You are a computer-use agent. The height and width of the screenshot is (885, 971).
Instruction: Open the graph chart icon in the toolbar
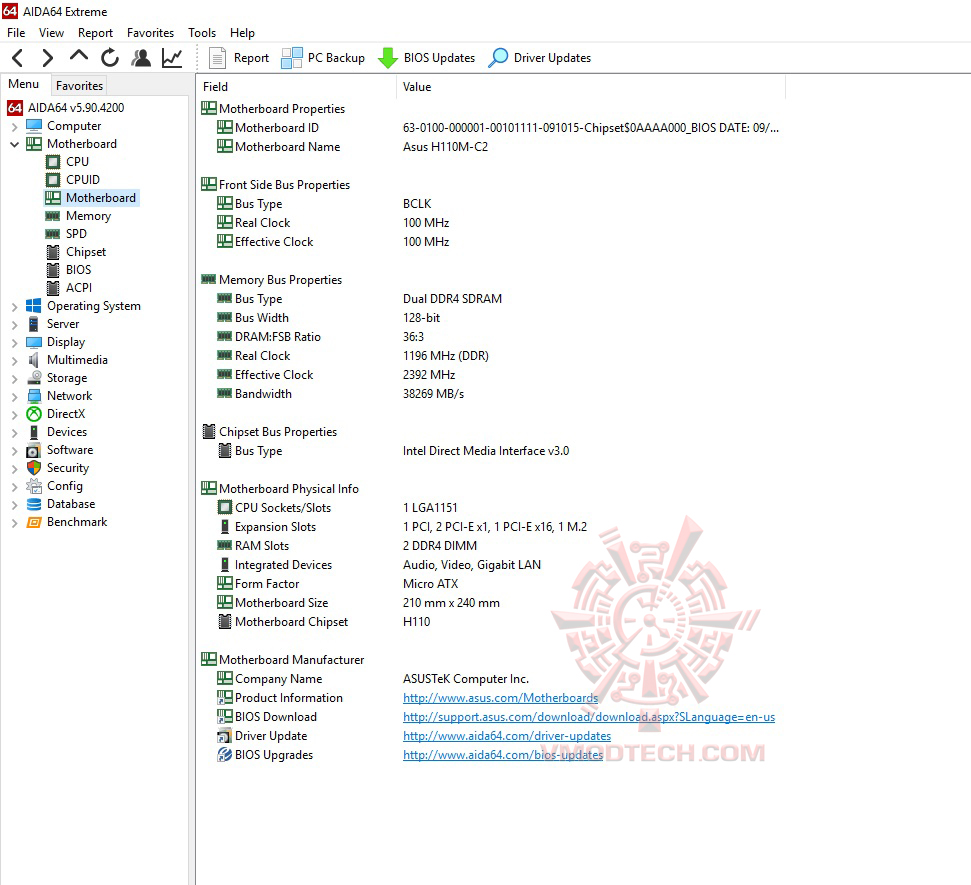[x=172, y=58]
